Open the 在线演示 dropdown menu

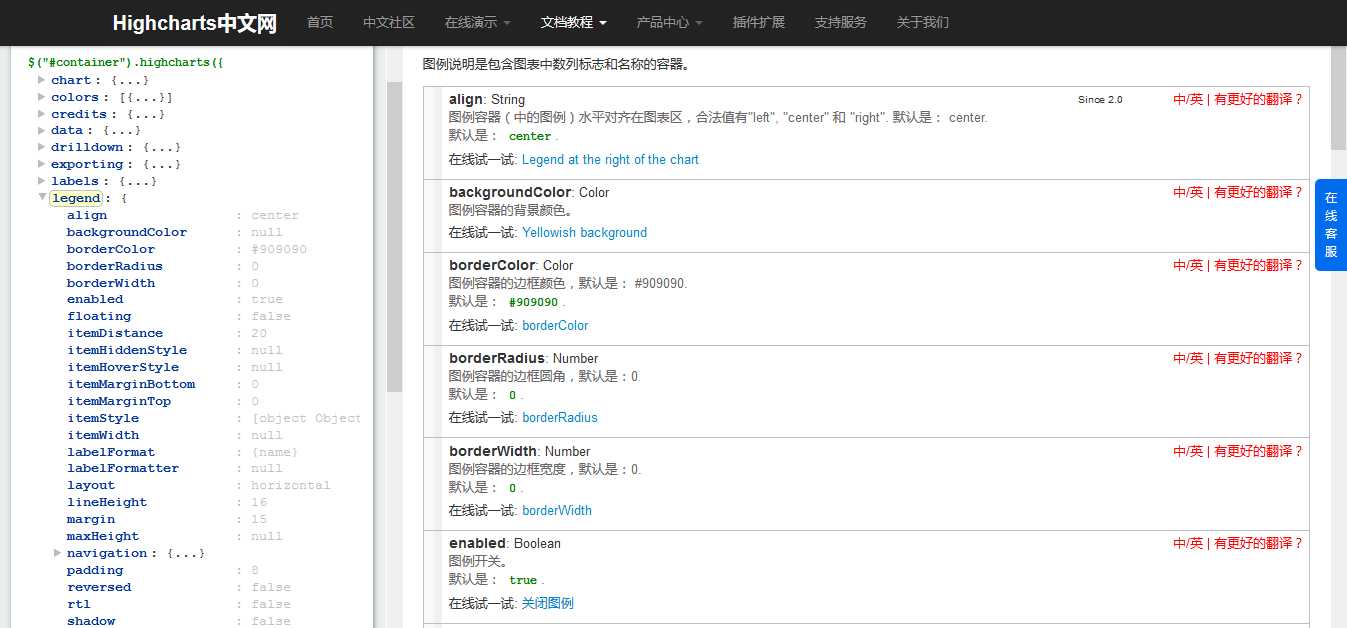pos(477,22)
